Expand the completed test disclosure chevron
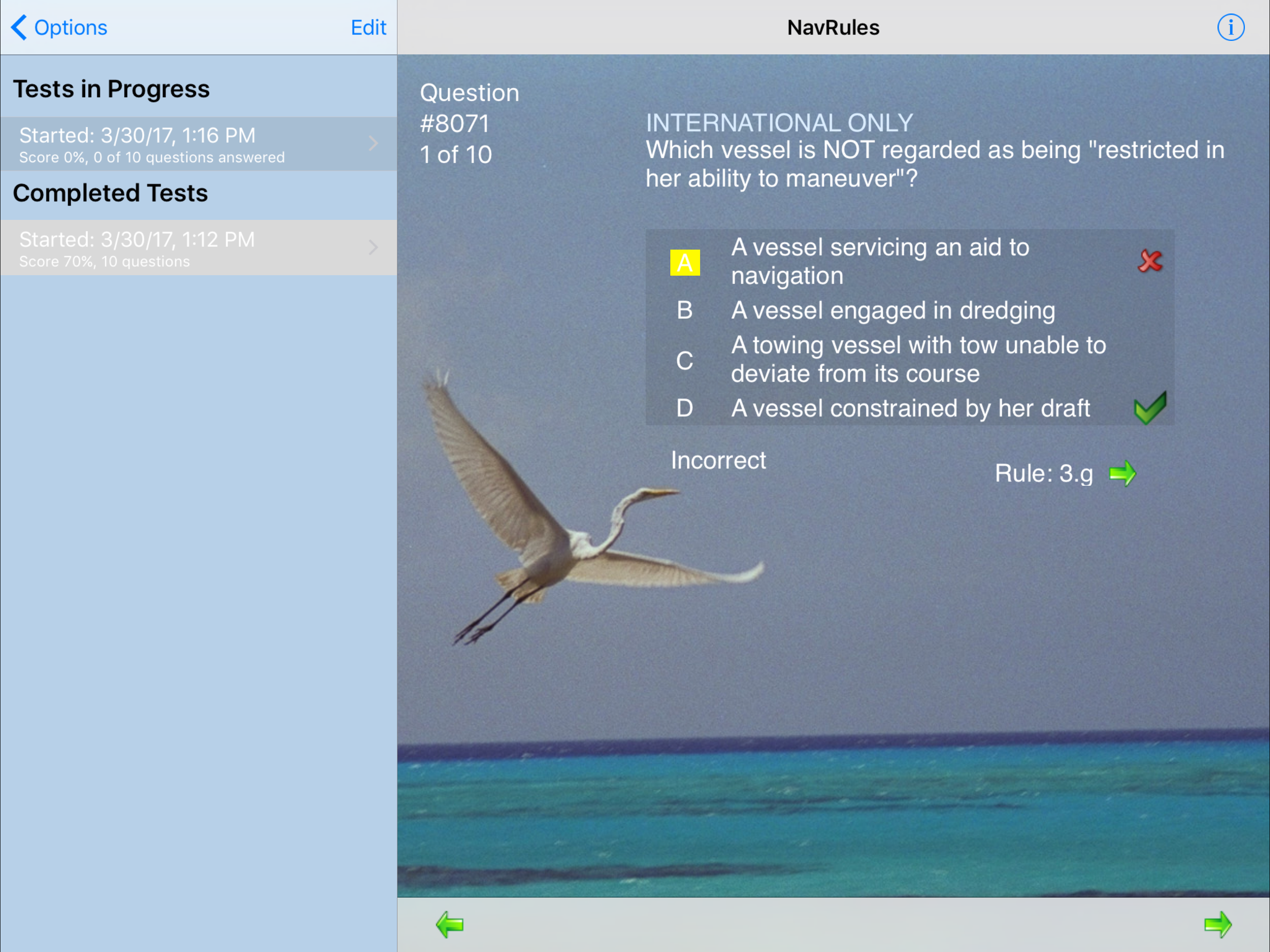This screenshot has height=952, width=1270. tap(373, 247)
